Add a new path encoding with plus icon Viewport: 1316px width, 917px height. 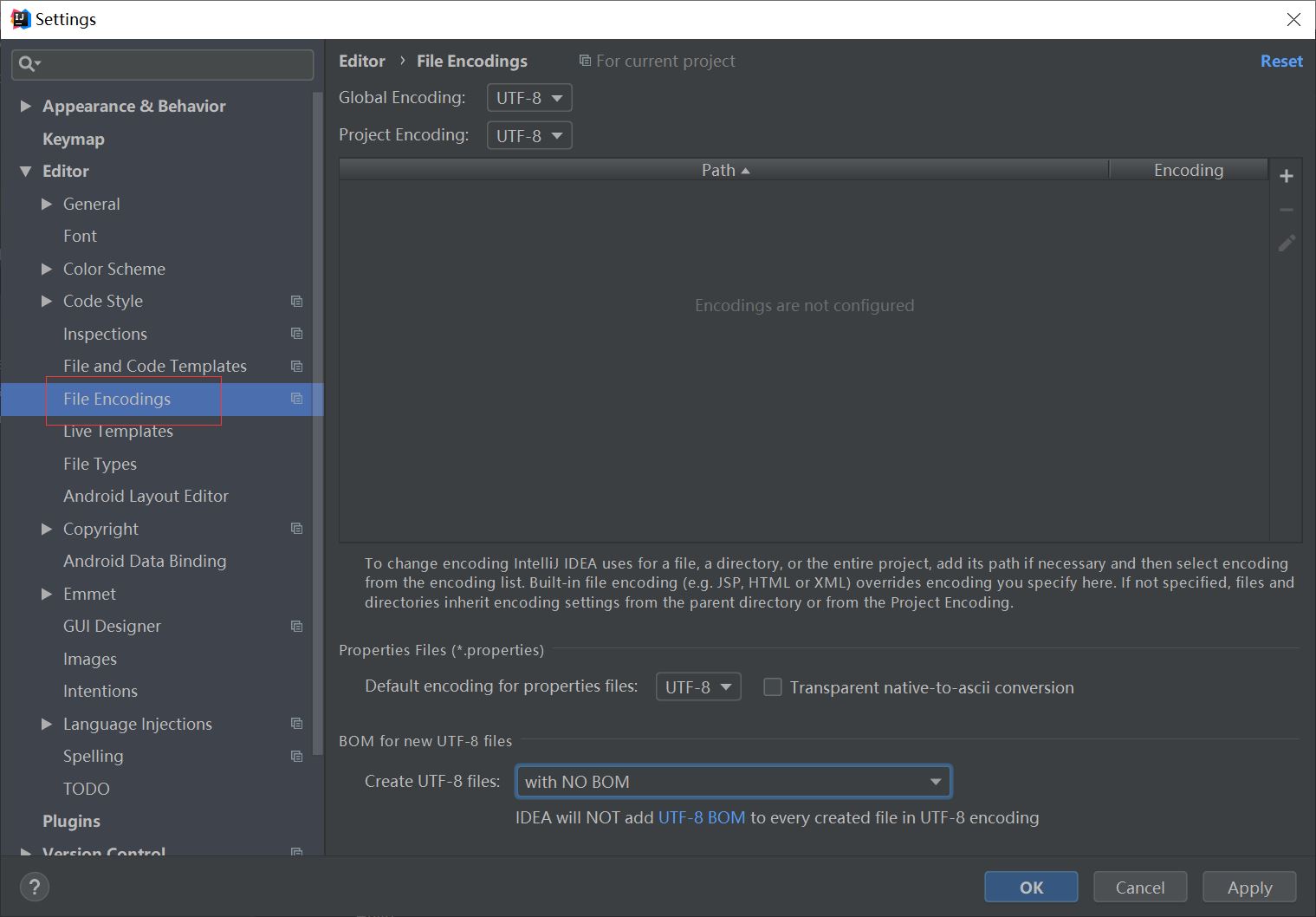click(x=1287, y=176)
